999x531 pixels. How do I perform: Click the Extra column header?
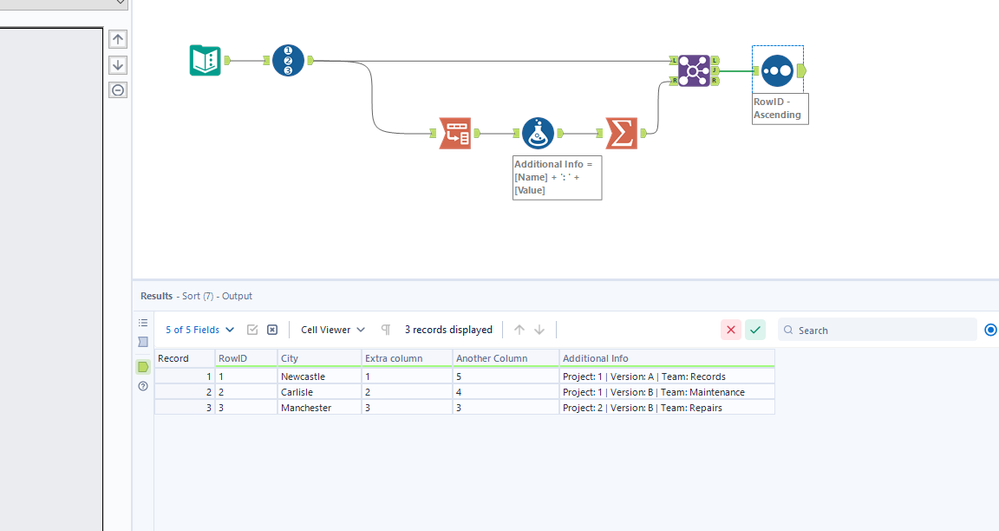point(406,358)
